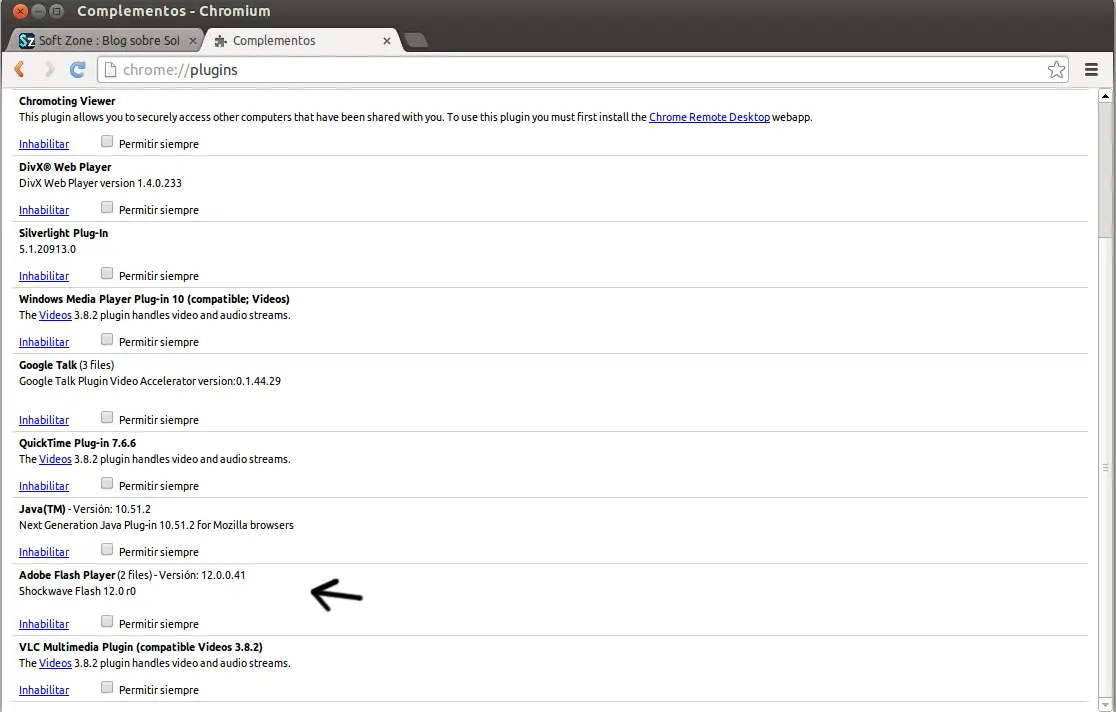Viewport: 1116px width, 712px height.
Task: Click Google Talk Plugin Video Accelerator text
Action: pos(150,382)
